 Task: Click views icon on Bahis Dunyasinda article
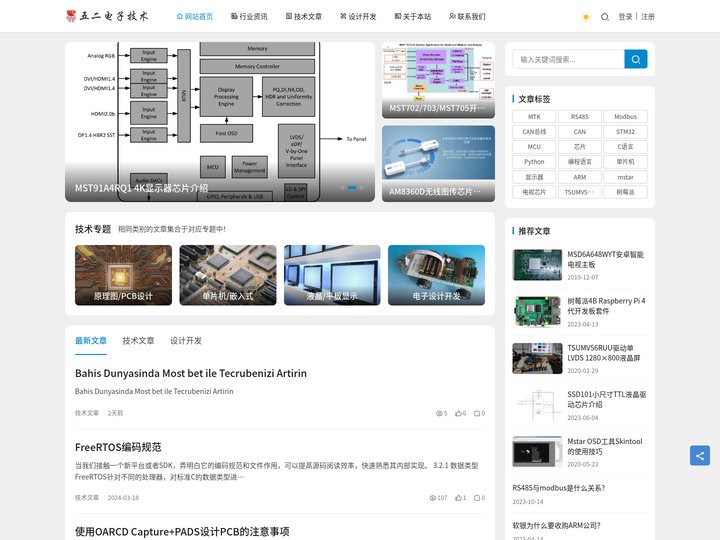point(439,413)
